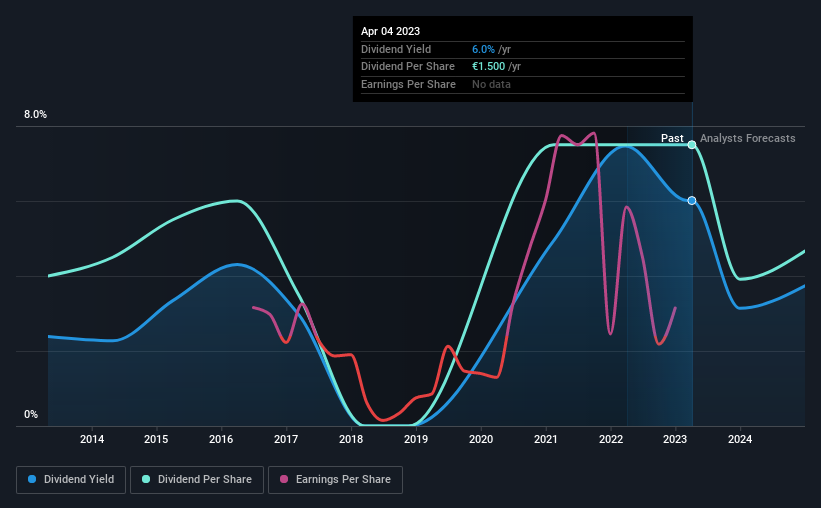Screen dimensions: 821x508
Task: Click the 2023 x-axis label
Action: tap(675, 439)
